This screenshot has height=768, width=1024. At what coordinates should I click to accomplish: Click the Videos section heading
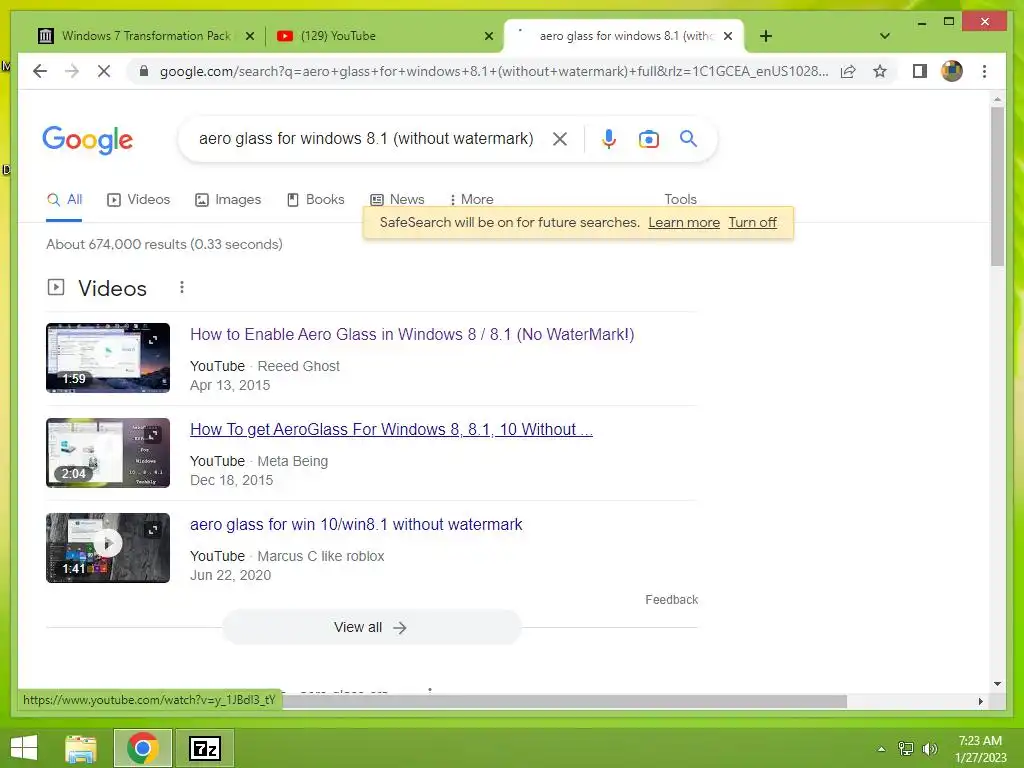[x=112, y=288]
